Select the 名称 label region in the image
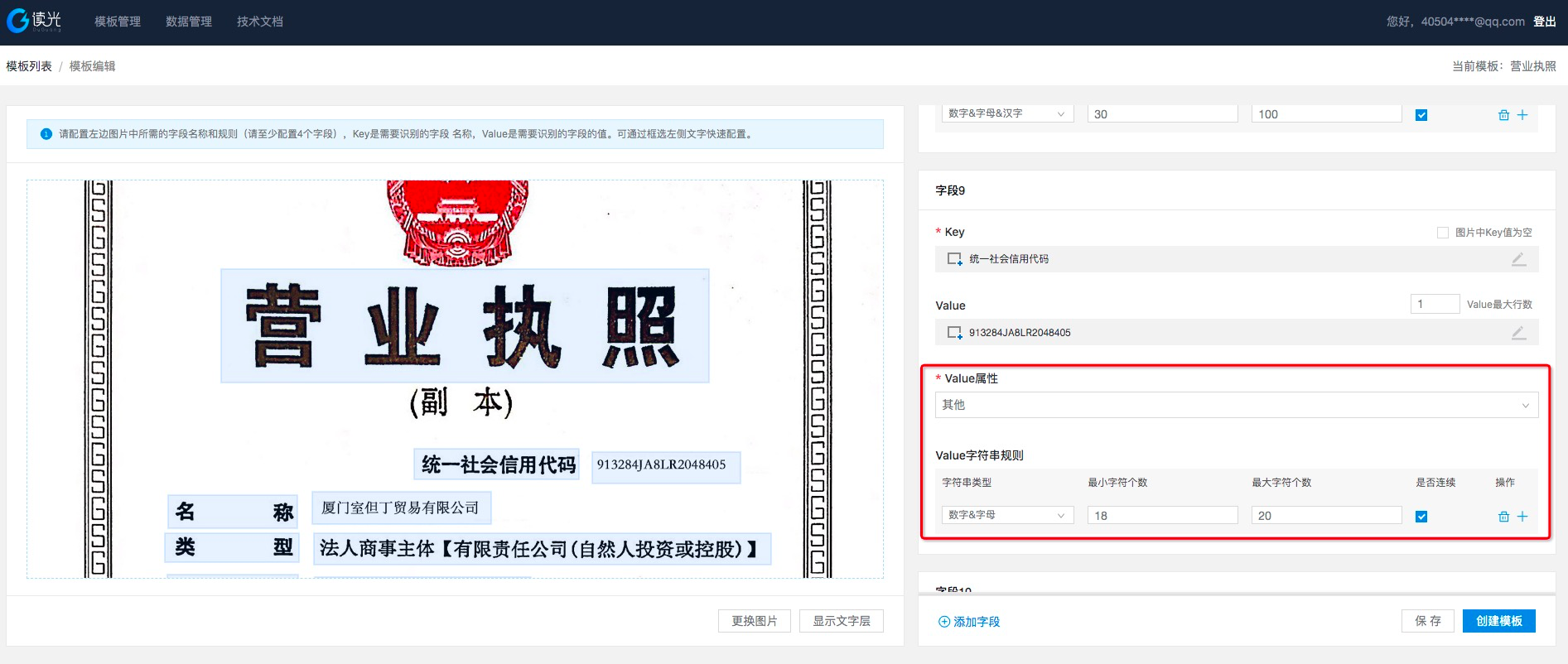Screen dimensions: 1568x664 233,512
